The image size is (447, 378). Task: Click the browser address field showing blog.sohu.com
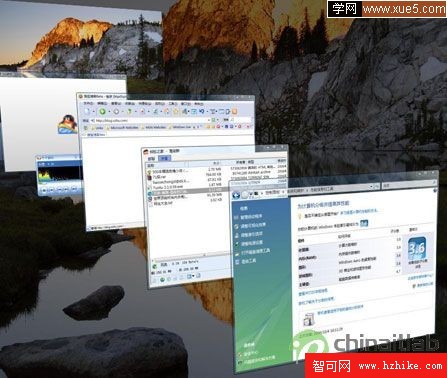152,120
